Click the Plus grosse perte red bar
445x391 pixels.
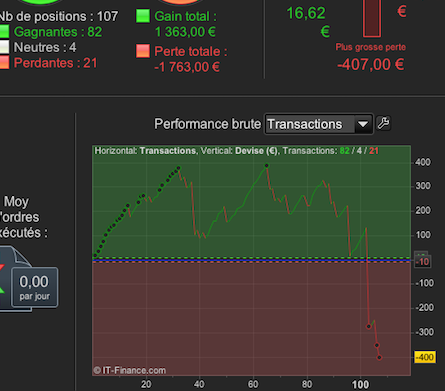[x=372, y=18]
